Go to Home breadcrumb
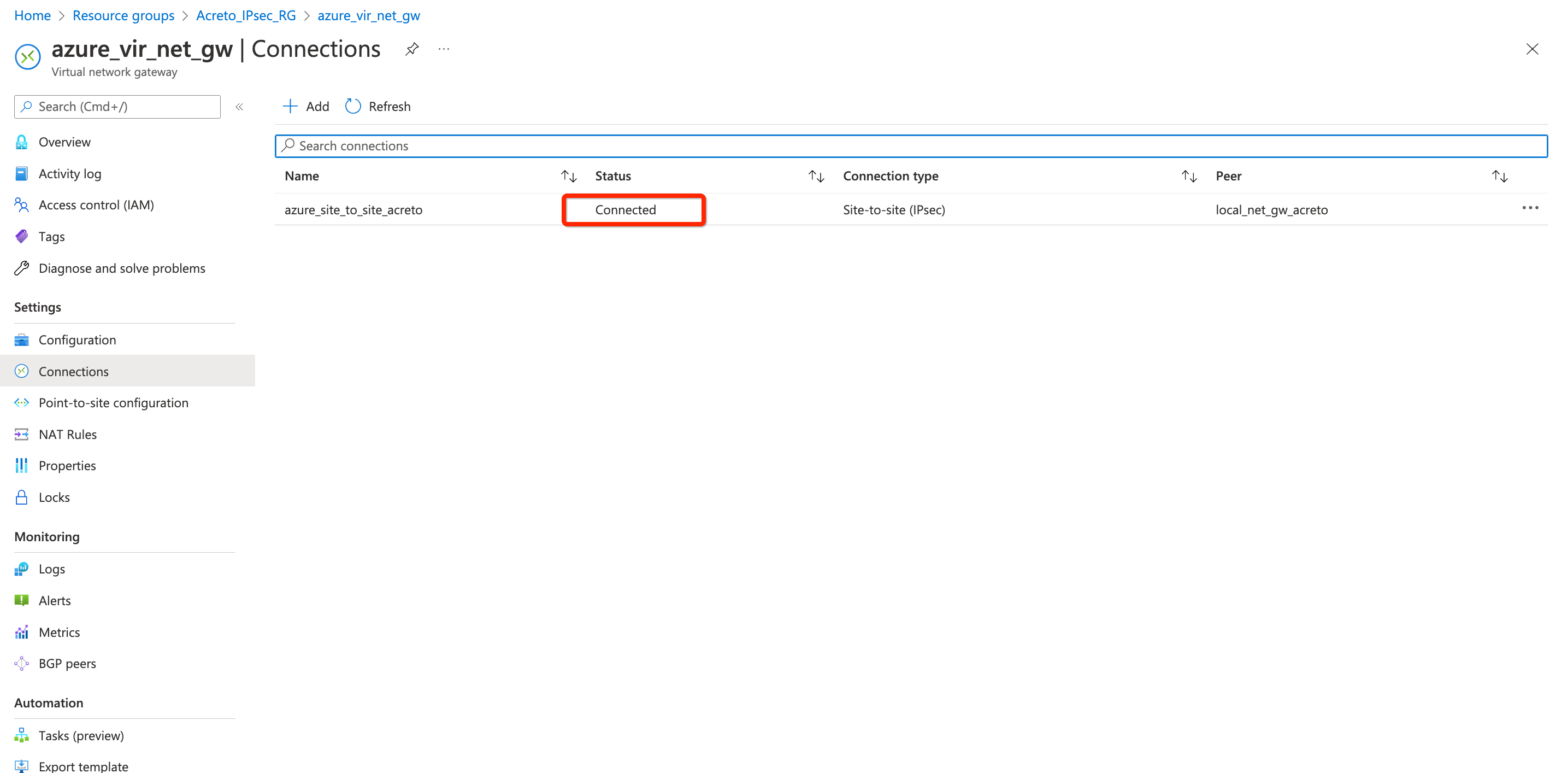This screenshot has height=773, width=1568. 32,15
